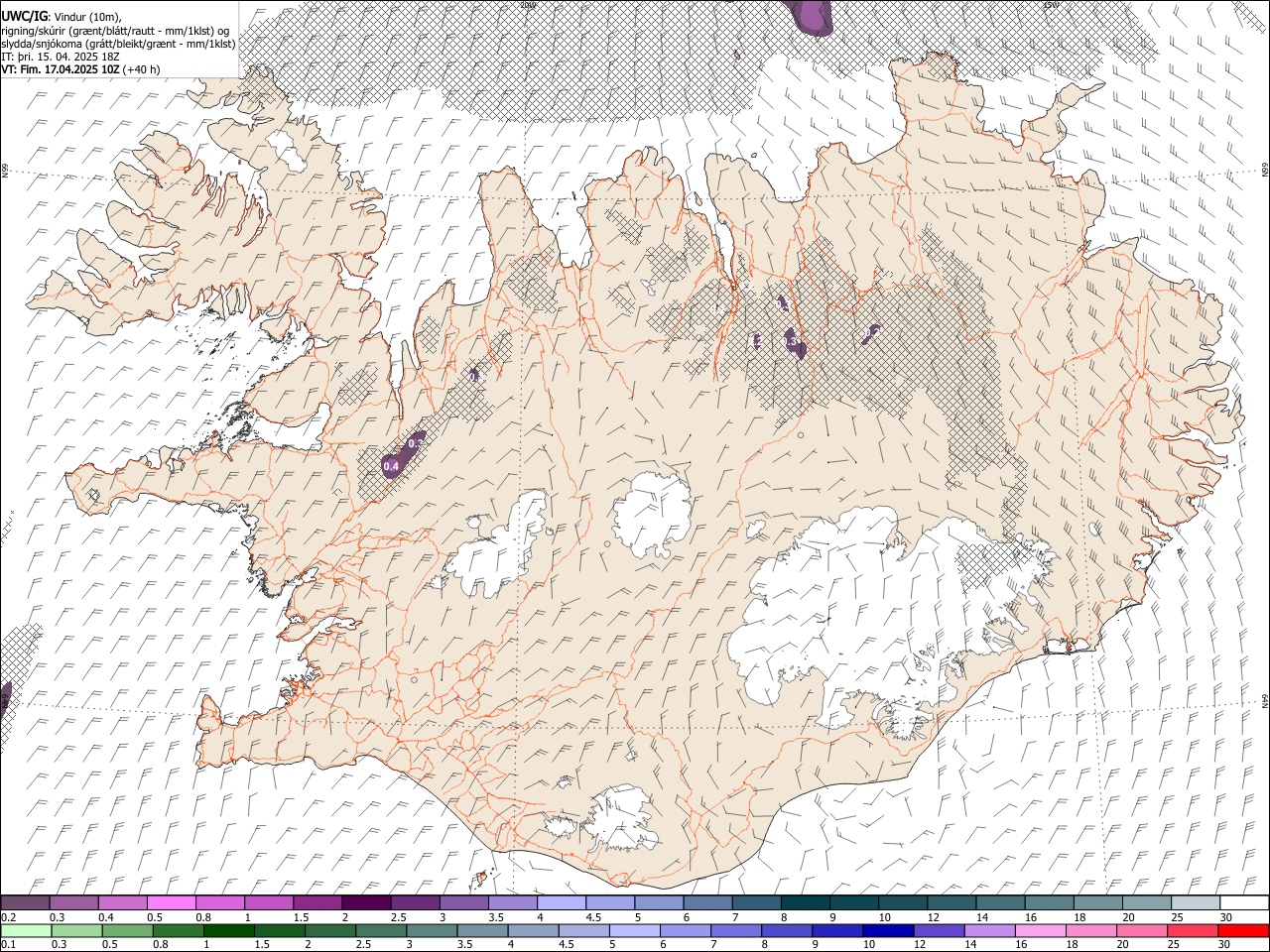Screen dimensions: 1270x952
Task: Click the pale green lower swatch starting at 0.1
Action: tap(26, 930)
